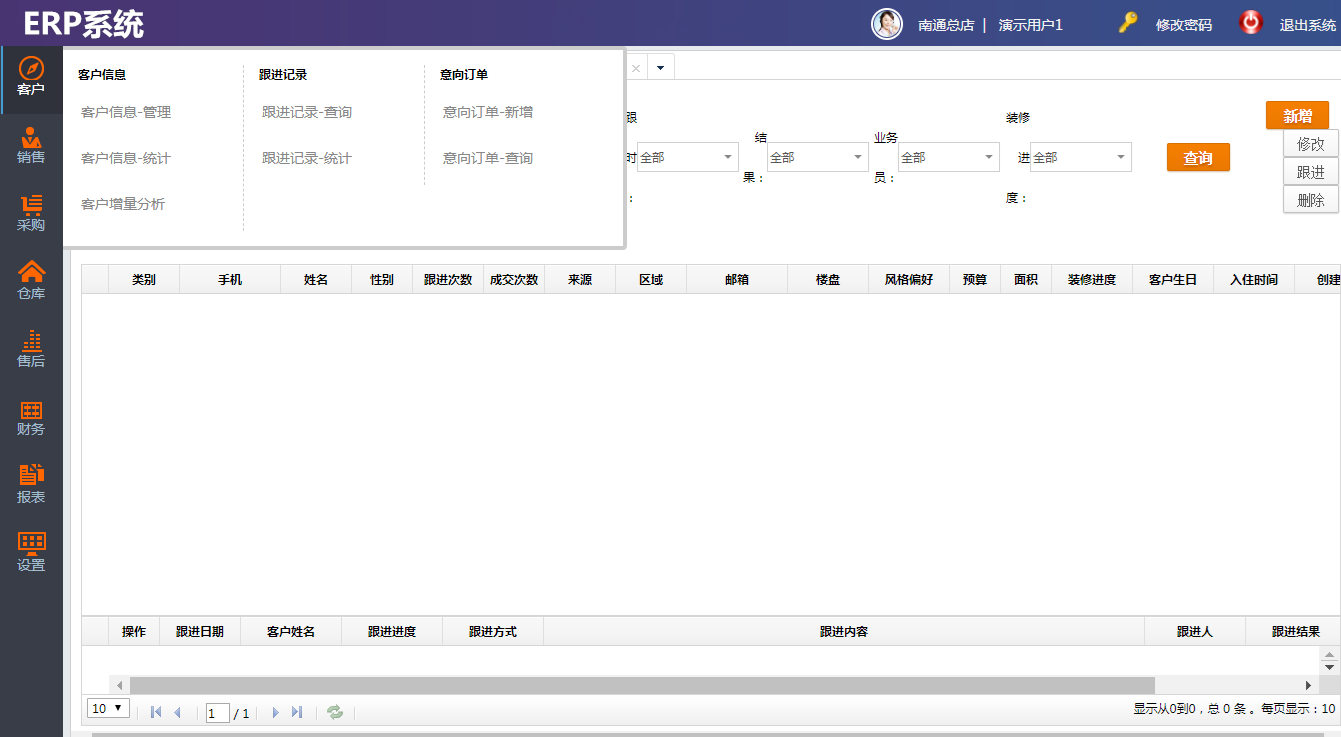
Task: Click the red 退出系统 power icon
Action: tap(1251, 23)
